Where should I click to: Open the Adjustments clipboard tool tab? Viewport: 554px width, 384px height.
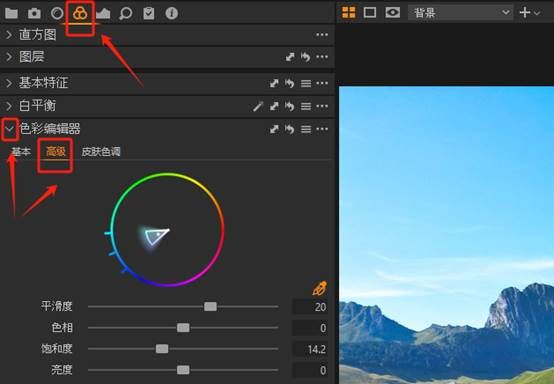tap(149, 13)
